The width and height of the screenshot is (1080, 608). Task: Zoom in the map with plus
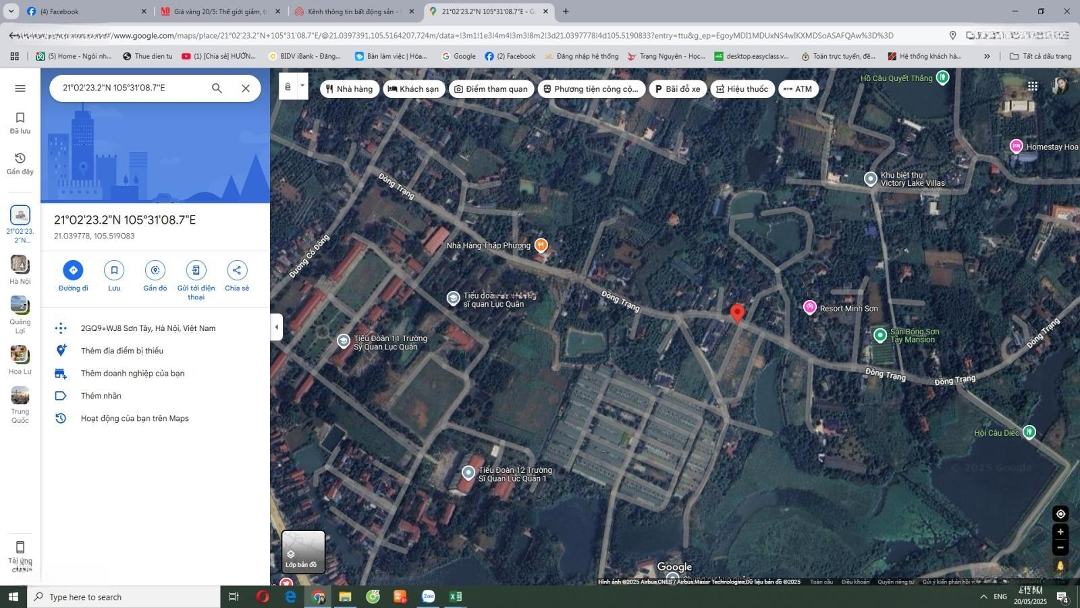(1060, 532)
